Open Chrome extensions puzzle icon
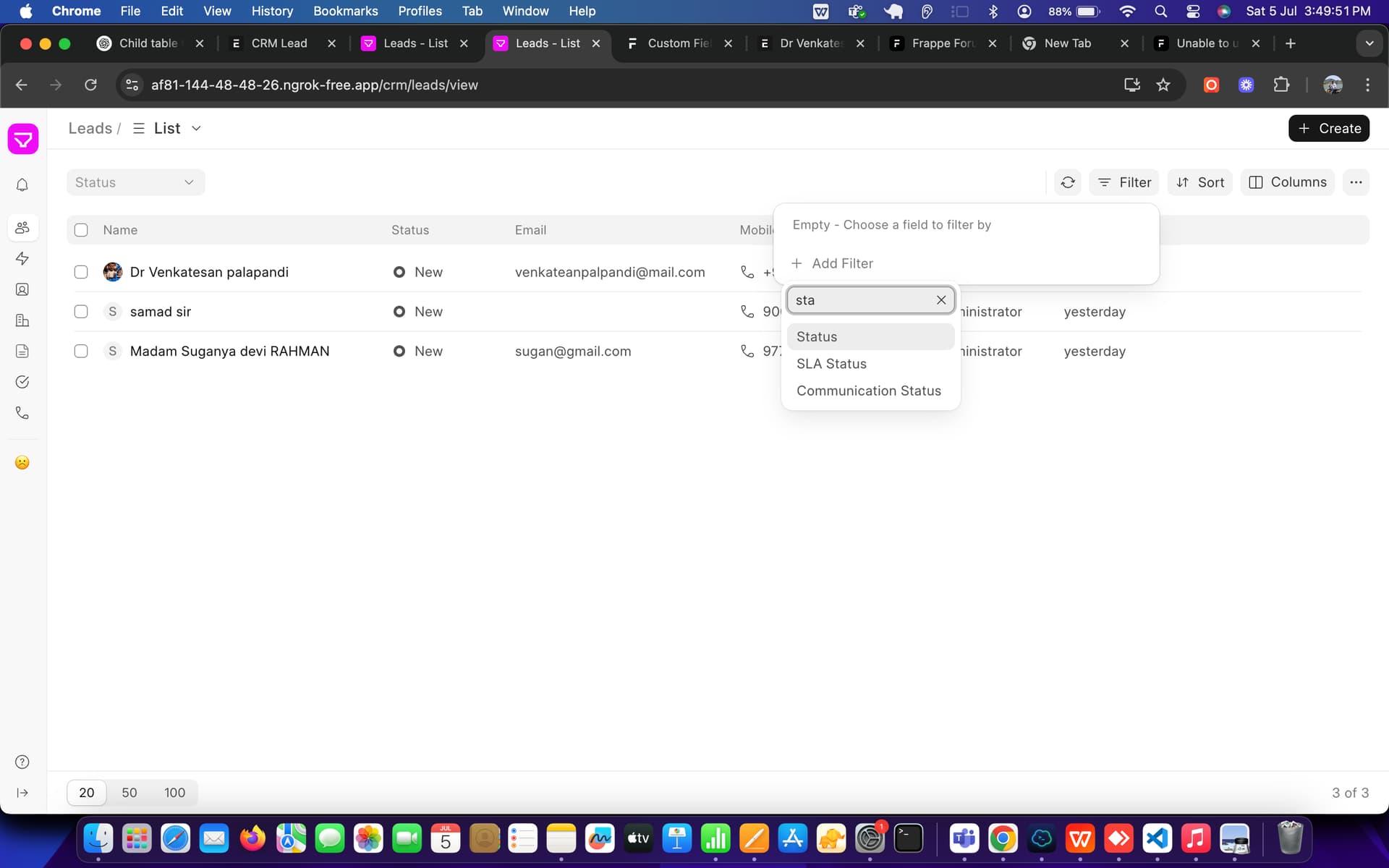The height and width of the screenshot is (868, 1389). [x=1281, y=85]
